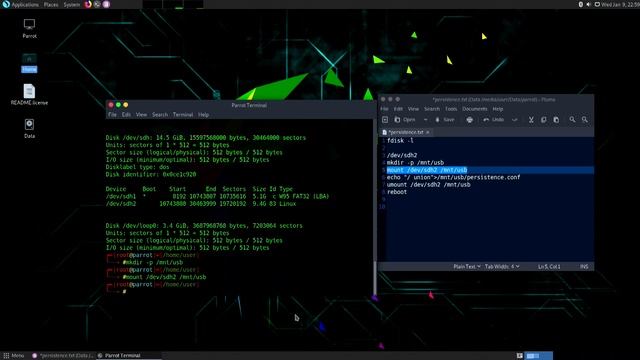The width and height of the screenshot is (640, 360).
Task: Open the Edit menu in Parrot Terminal
Action: pyautogui.click(x=126, y=115)
